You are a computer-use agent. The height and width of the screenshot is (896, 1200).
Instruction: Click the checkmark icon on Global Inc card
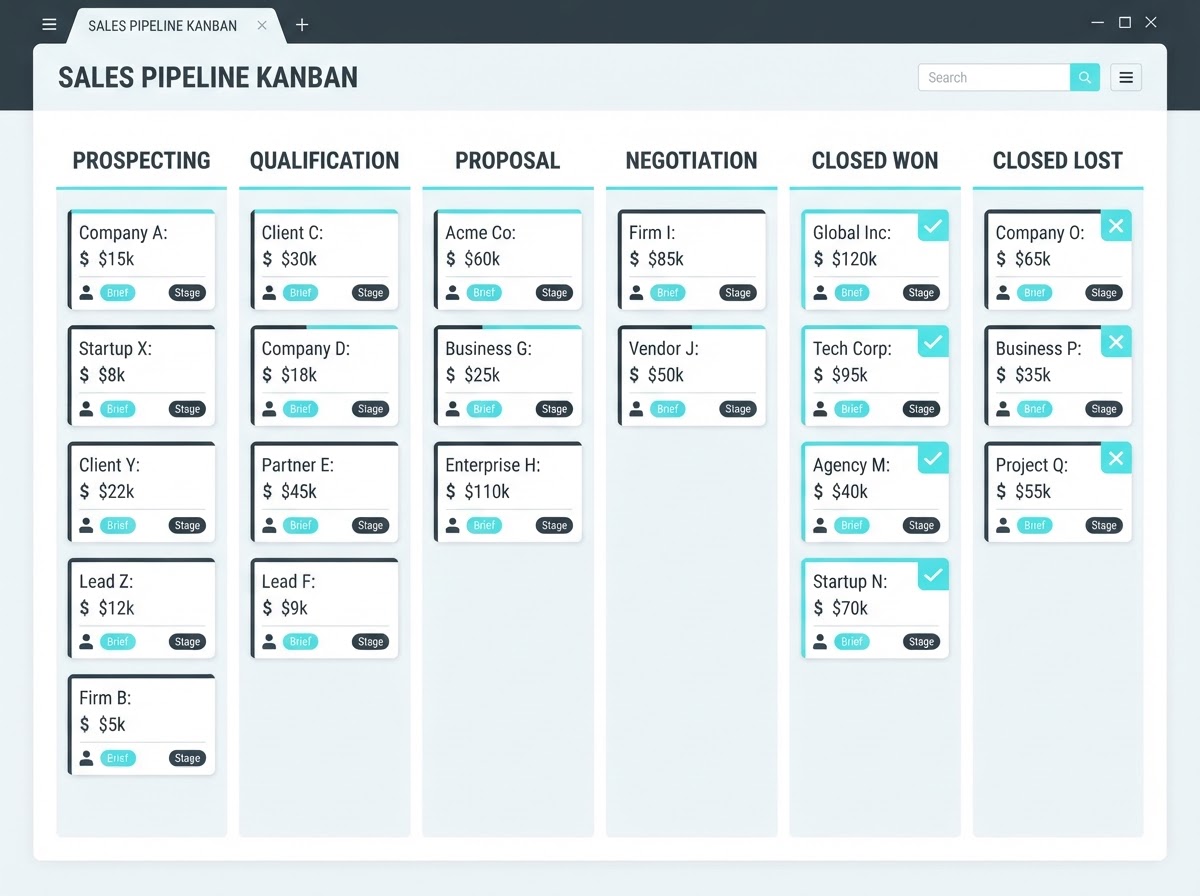tap(933, 226)
